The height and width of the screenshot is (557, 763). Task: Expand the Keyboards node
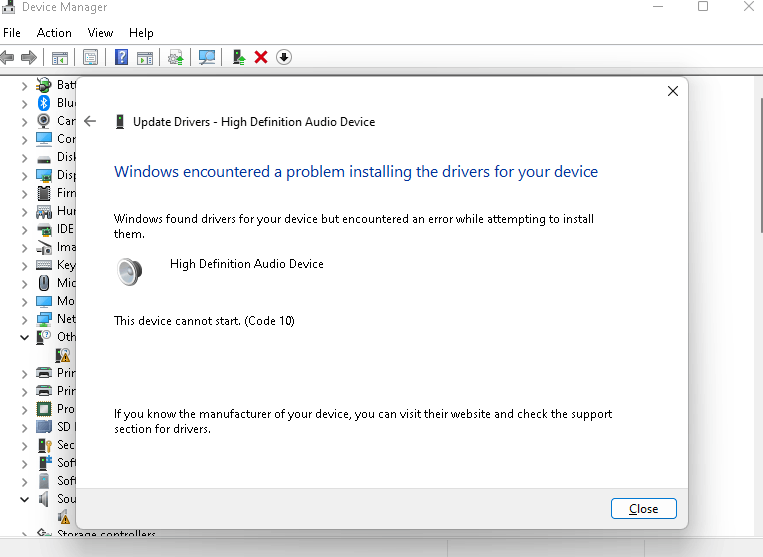(x=24, y=266)
